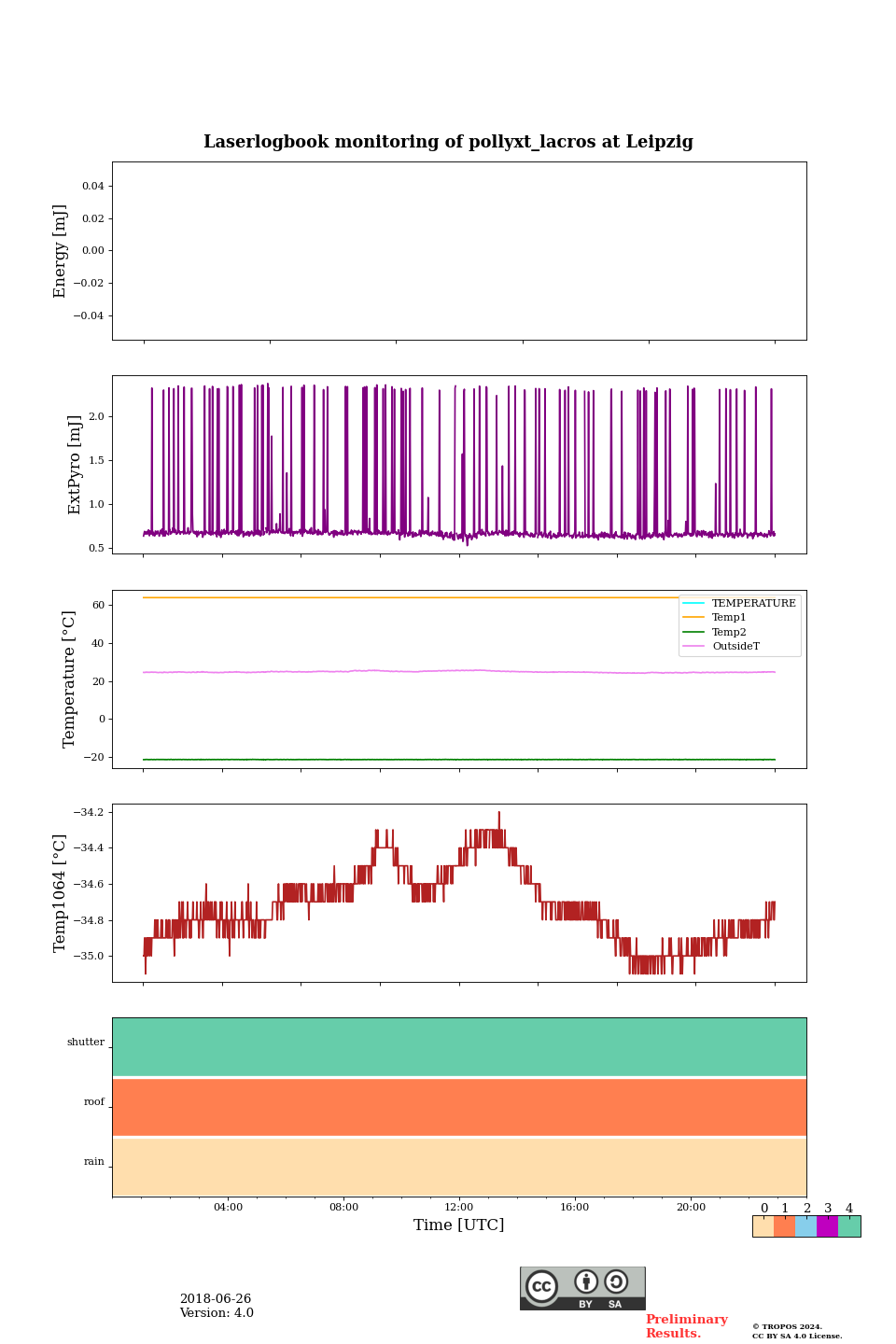
Task: Click the 60 tick on Temperature axis
Action: (99, 606)
